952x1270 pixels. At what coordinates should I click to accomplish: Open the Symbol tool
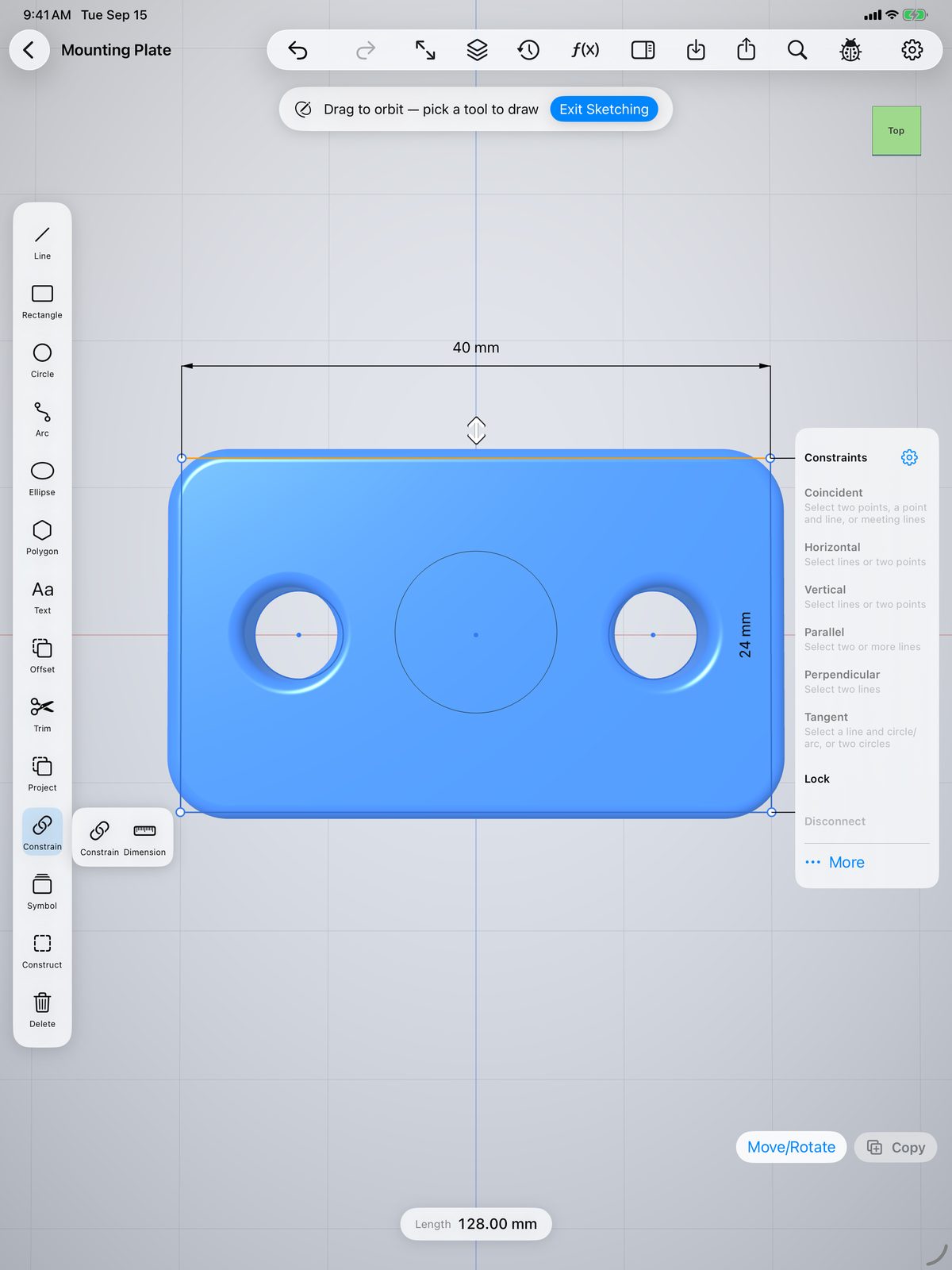click(42, 893)
